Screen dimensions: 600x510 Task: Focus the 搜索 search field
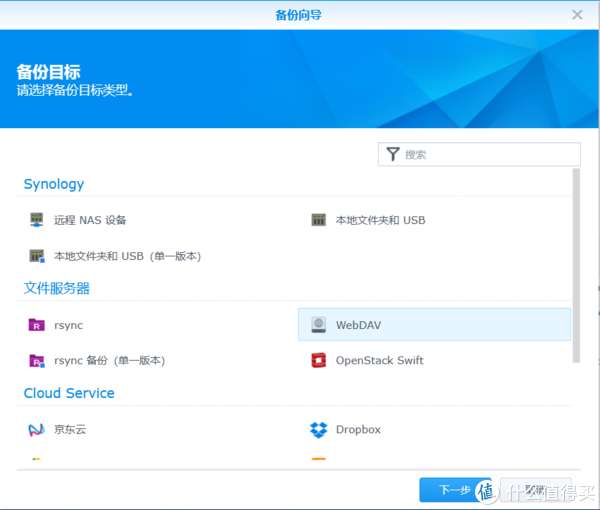(479, 154)
